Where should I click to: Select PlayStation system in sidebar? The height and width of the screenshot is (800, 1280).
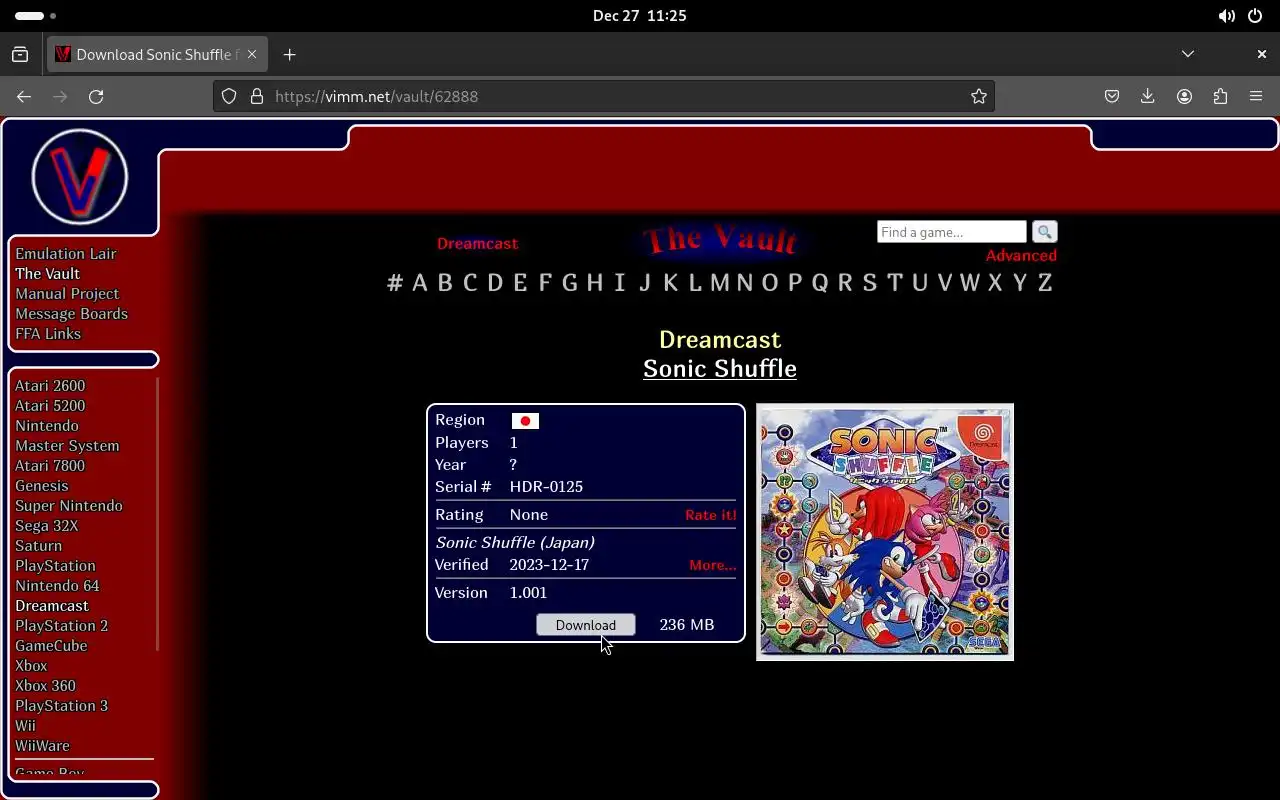click(55, 566)
